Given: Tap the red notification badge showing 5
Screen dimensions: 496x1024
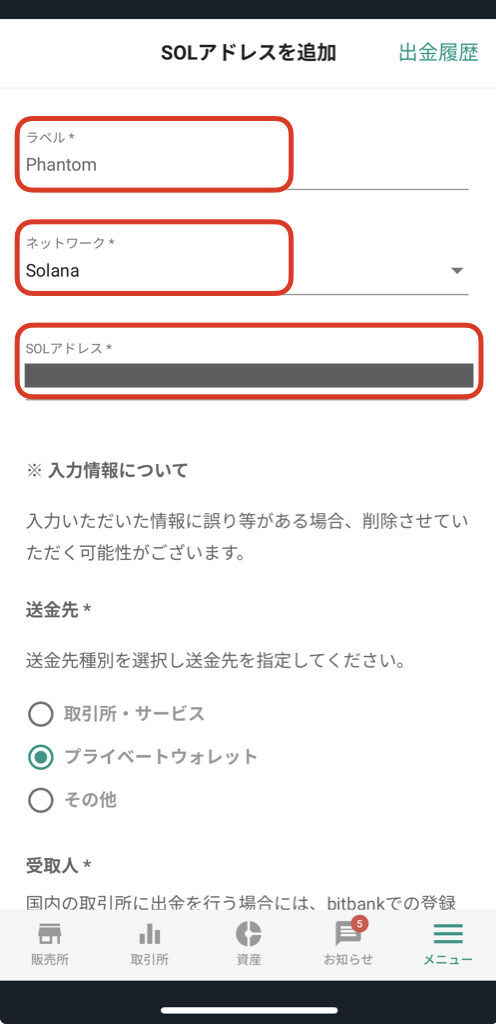Looking at the screenshot, I should tap(360, 923).
